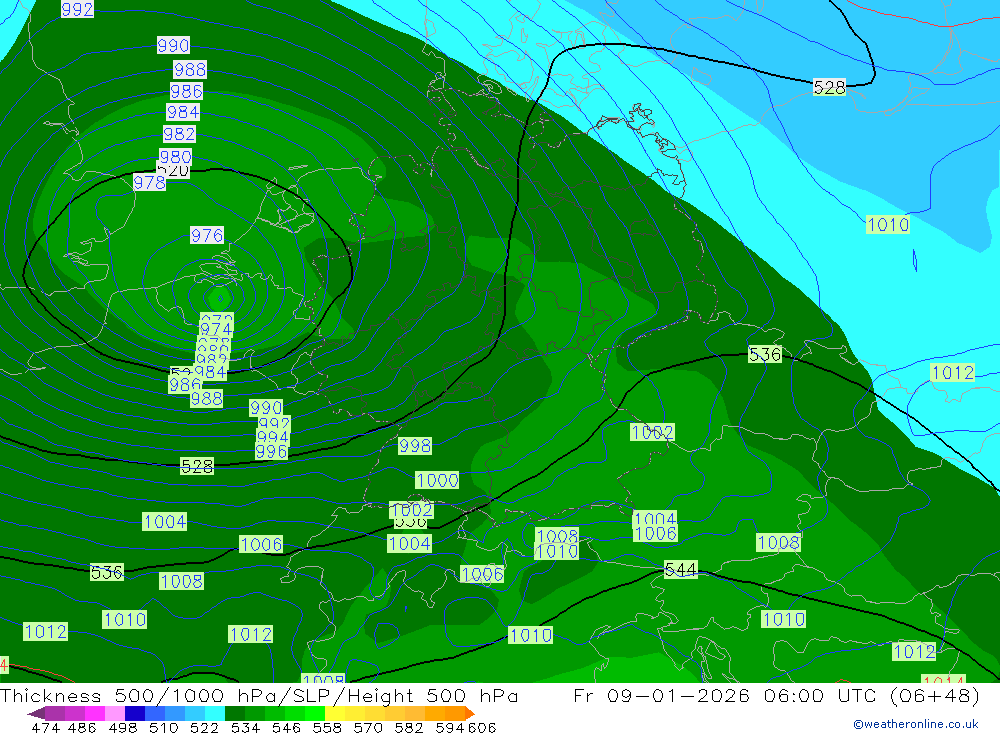The height and width of the screenshot is (733, 1000).
Task: Click the legend value 498
Action: point(122,727)
